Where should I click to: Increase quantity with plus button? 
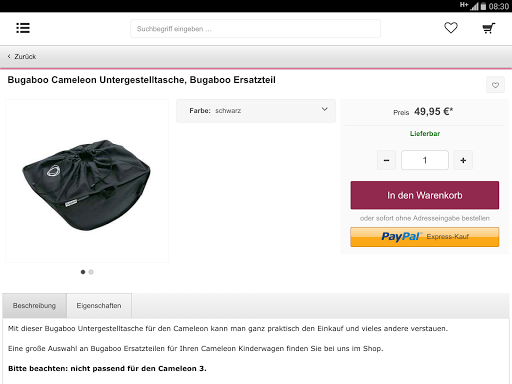tap(463, 160)
